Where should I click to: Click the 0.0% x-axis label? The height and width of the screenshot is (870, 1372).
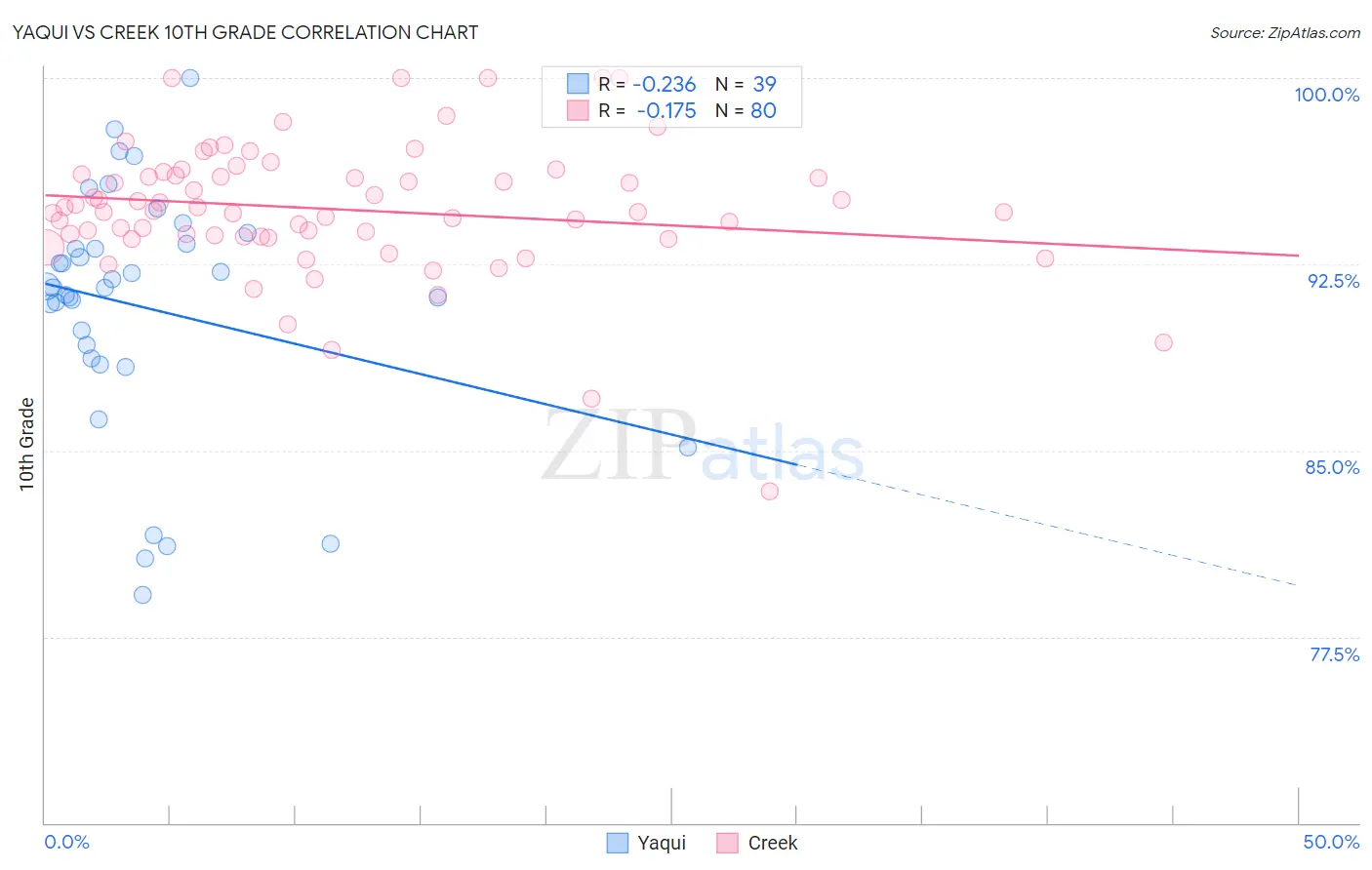66,842
